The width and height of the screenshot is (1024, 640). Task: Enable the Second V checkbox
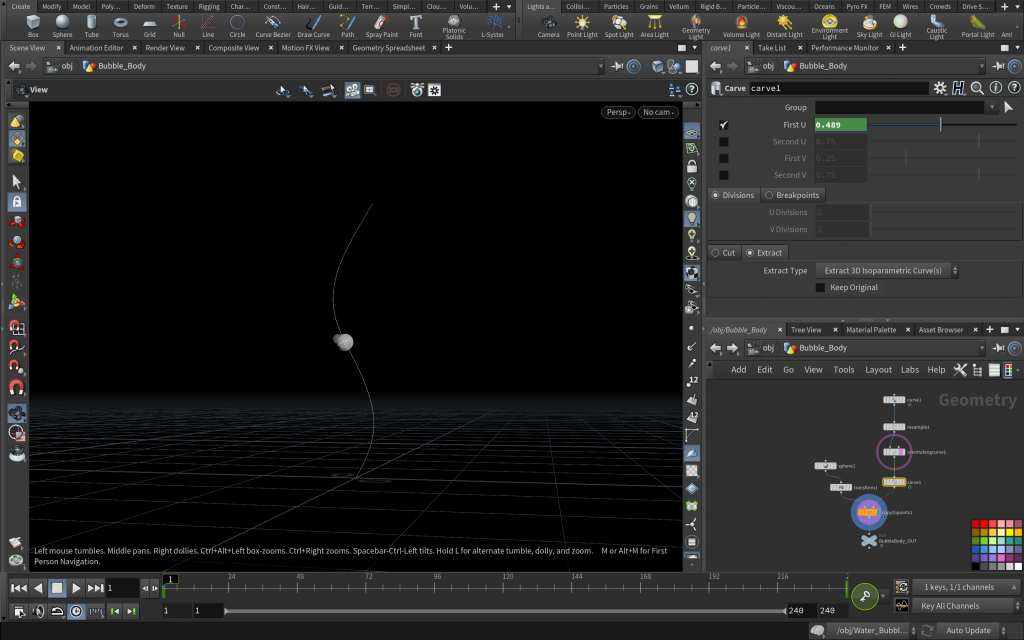[x=724, y=175]
